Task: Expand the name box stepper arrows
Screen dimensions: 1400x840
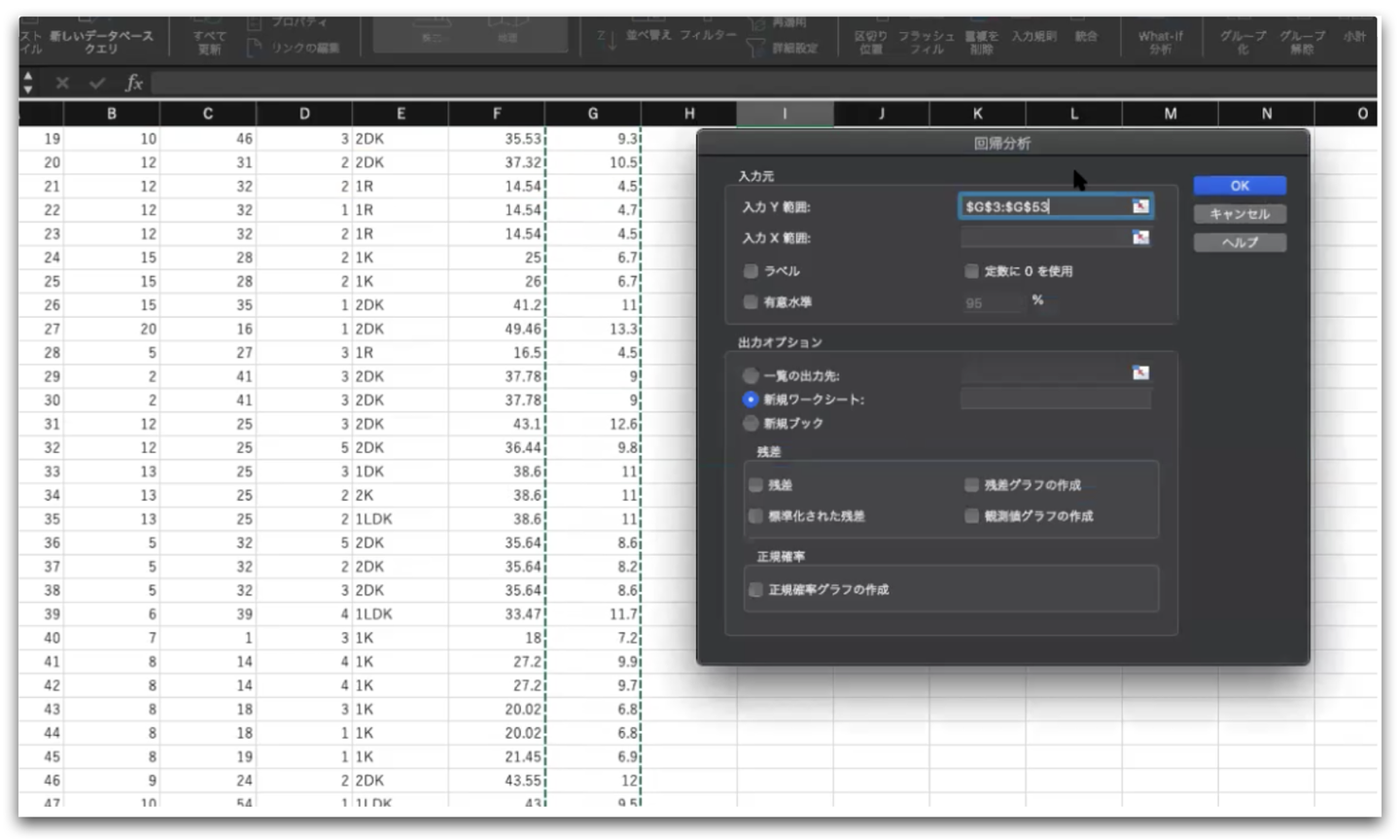Action: pyautogui.click(x=28, y=83)
